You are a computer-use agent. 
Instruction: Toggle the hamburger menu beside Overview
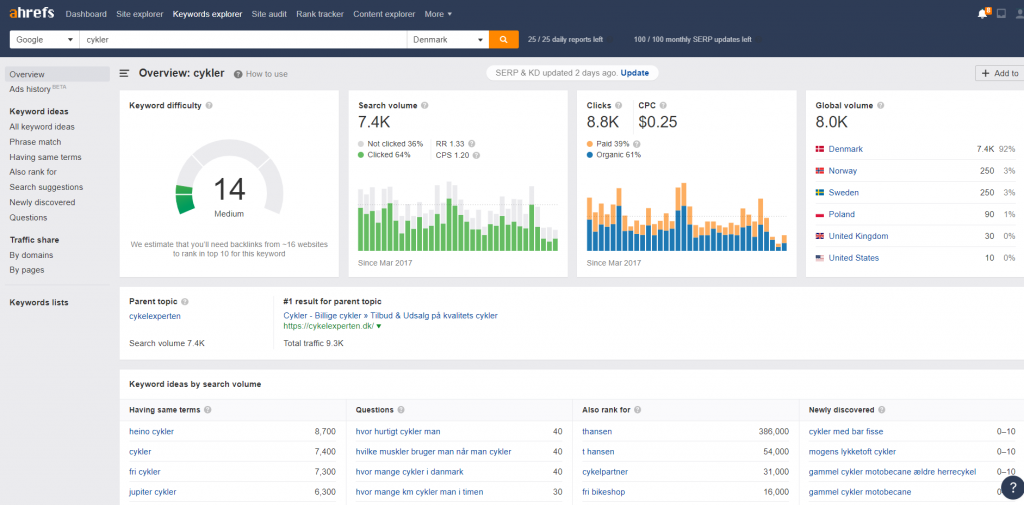click(x=124, y=74)
